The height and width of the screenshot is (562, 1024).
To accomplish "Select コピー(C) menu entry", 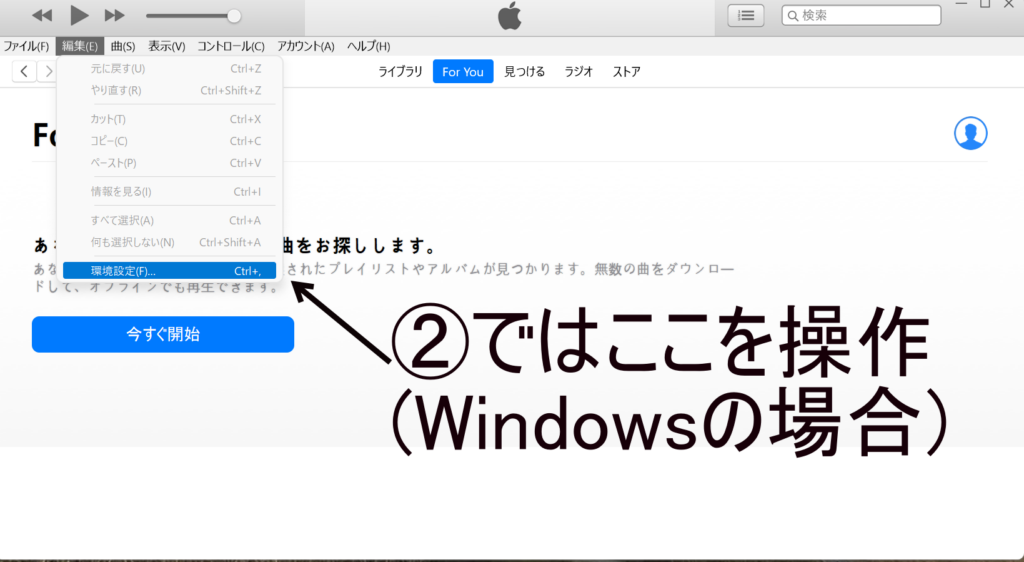I will (x=170, y=141).
